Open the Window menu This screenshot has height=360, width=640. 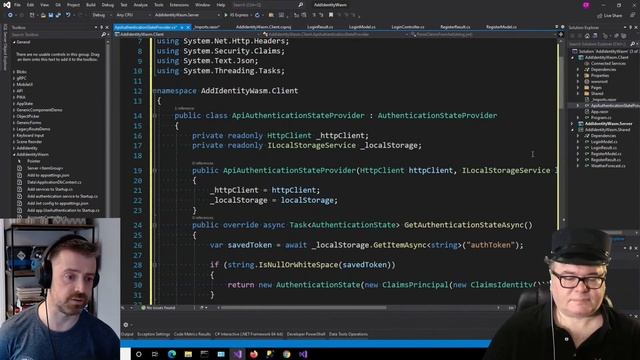tap(202, 5)
